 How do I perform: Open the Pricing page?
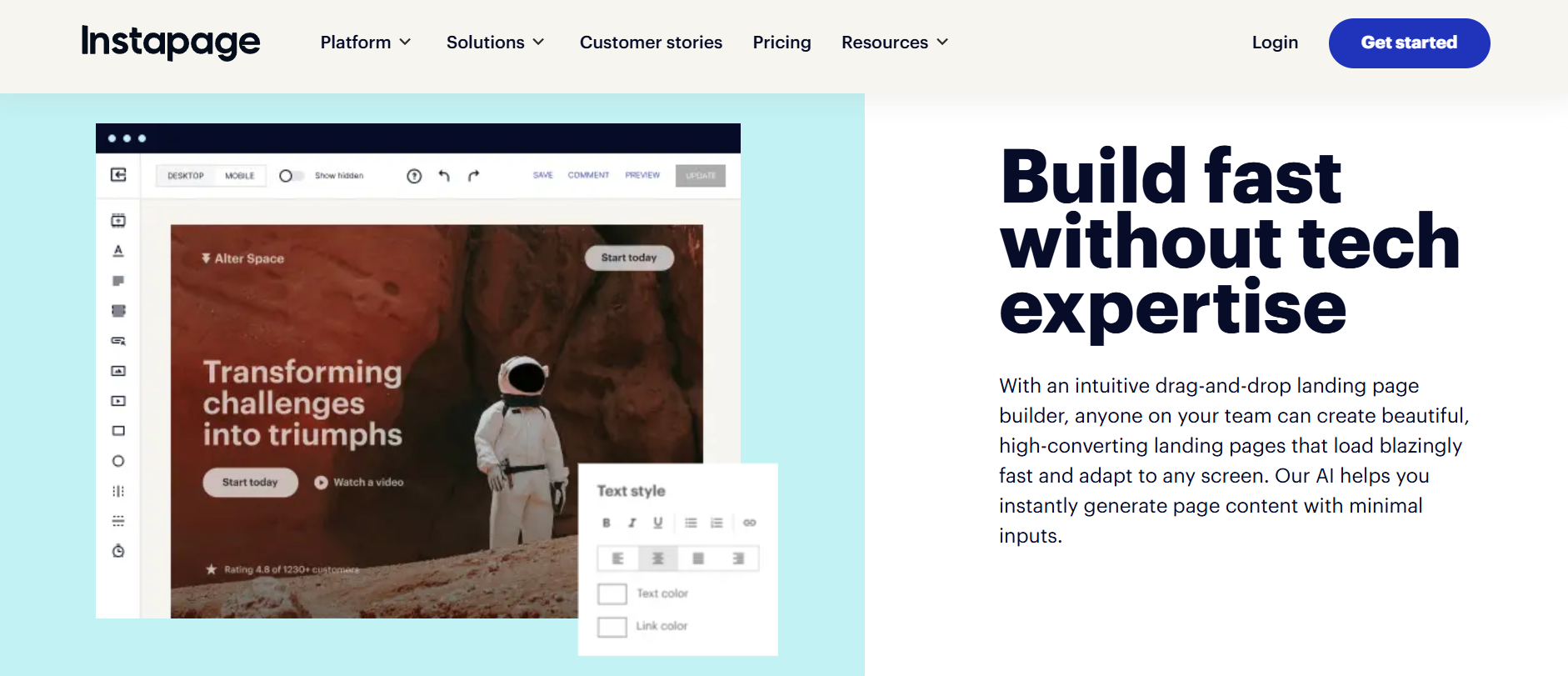[x=782, y=42]
